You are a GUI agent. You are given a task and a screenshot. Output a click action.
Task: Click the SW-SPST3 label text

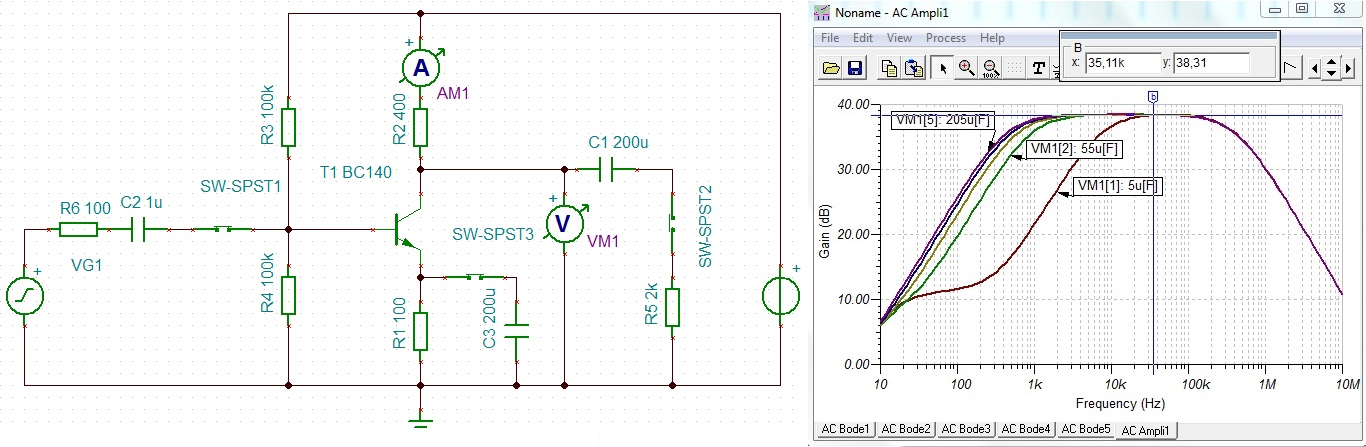494,234
